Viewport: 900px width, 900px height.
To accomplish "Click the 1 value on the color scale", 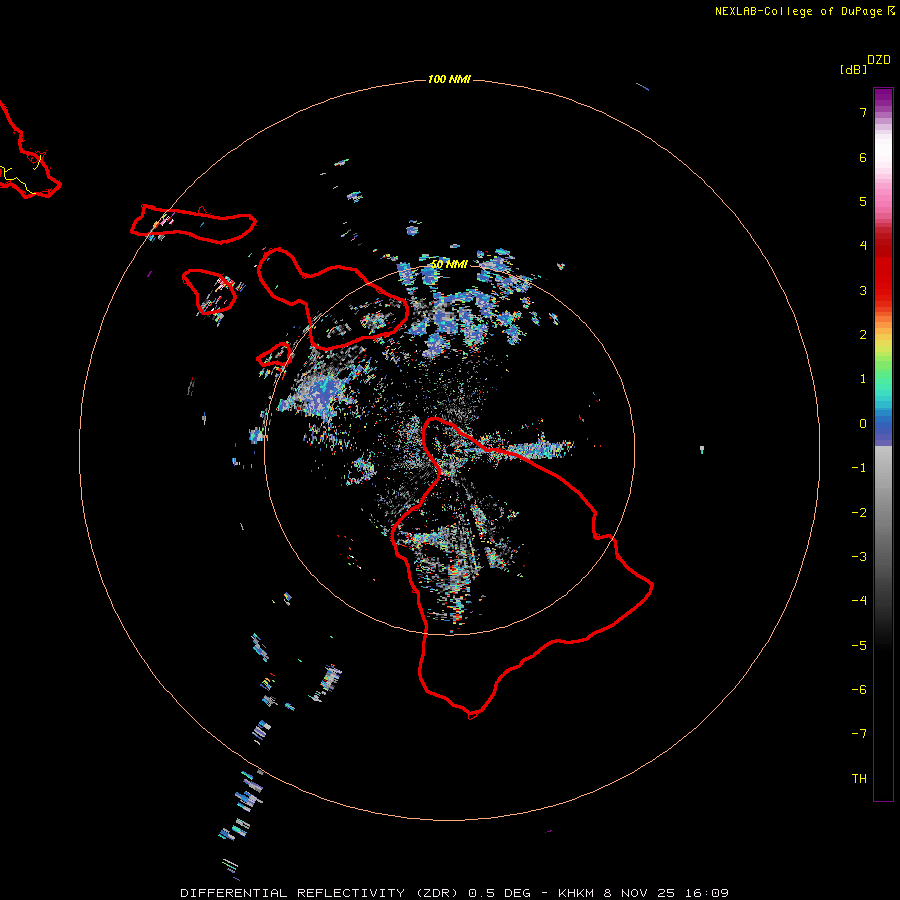I will click(x=863, y=379).
